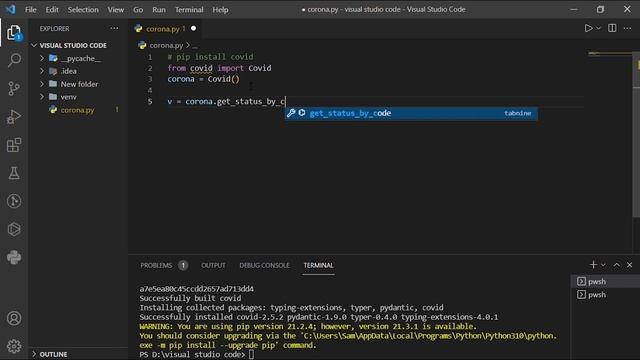Switch to the OUTPUT tab

(x=213, y=265)
